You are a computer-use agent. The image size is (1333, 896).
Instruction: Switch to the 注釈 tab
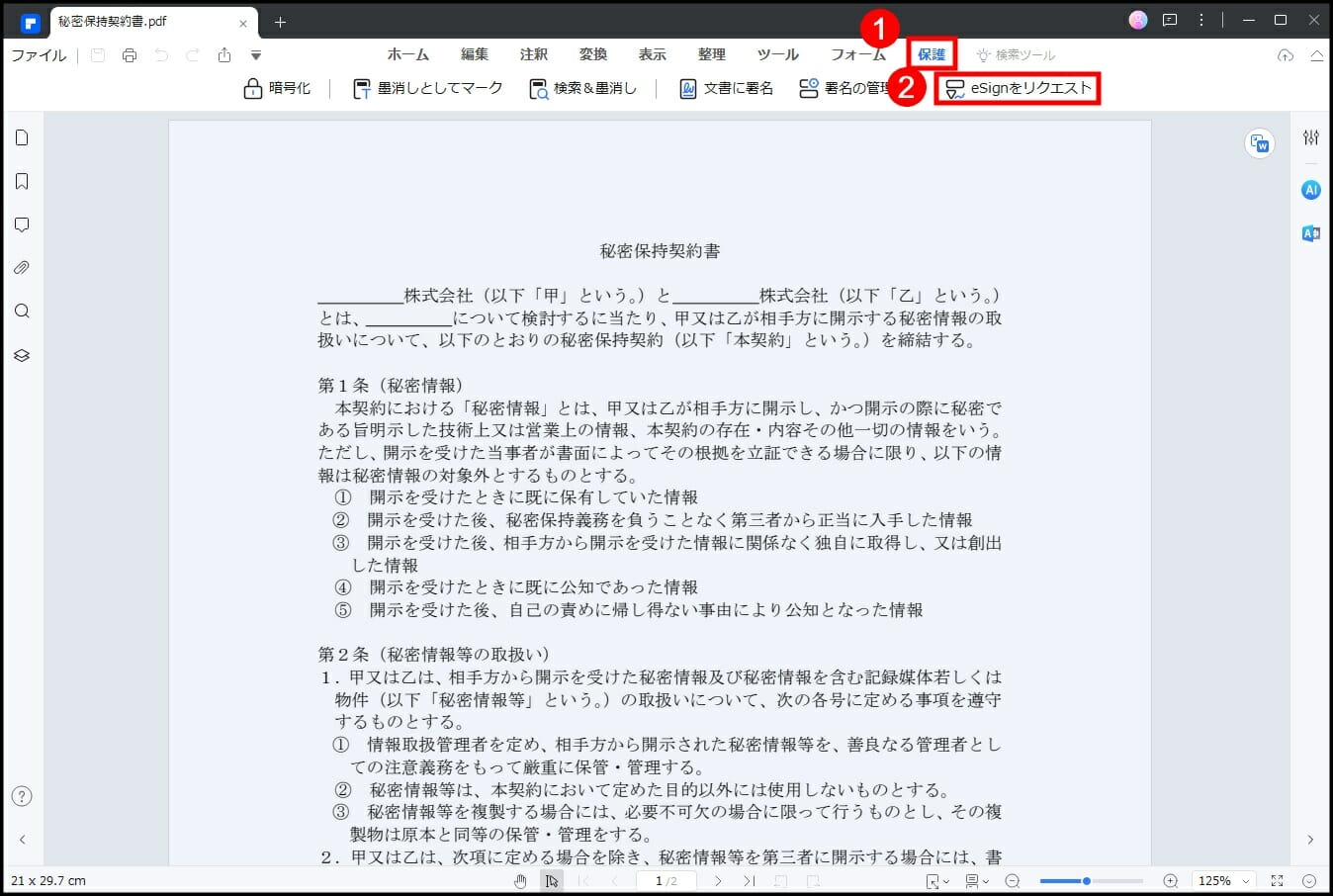point(534,54)
